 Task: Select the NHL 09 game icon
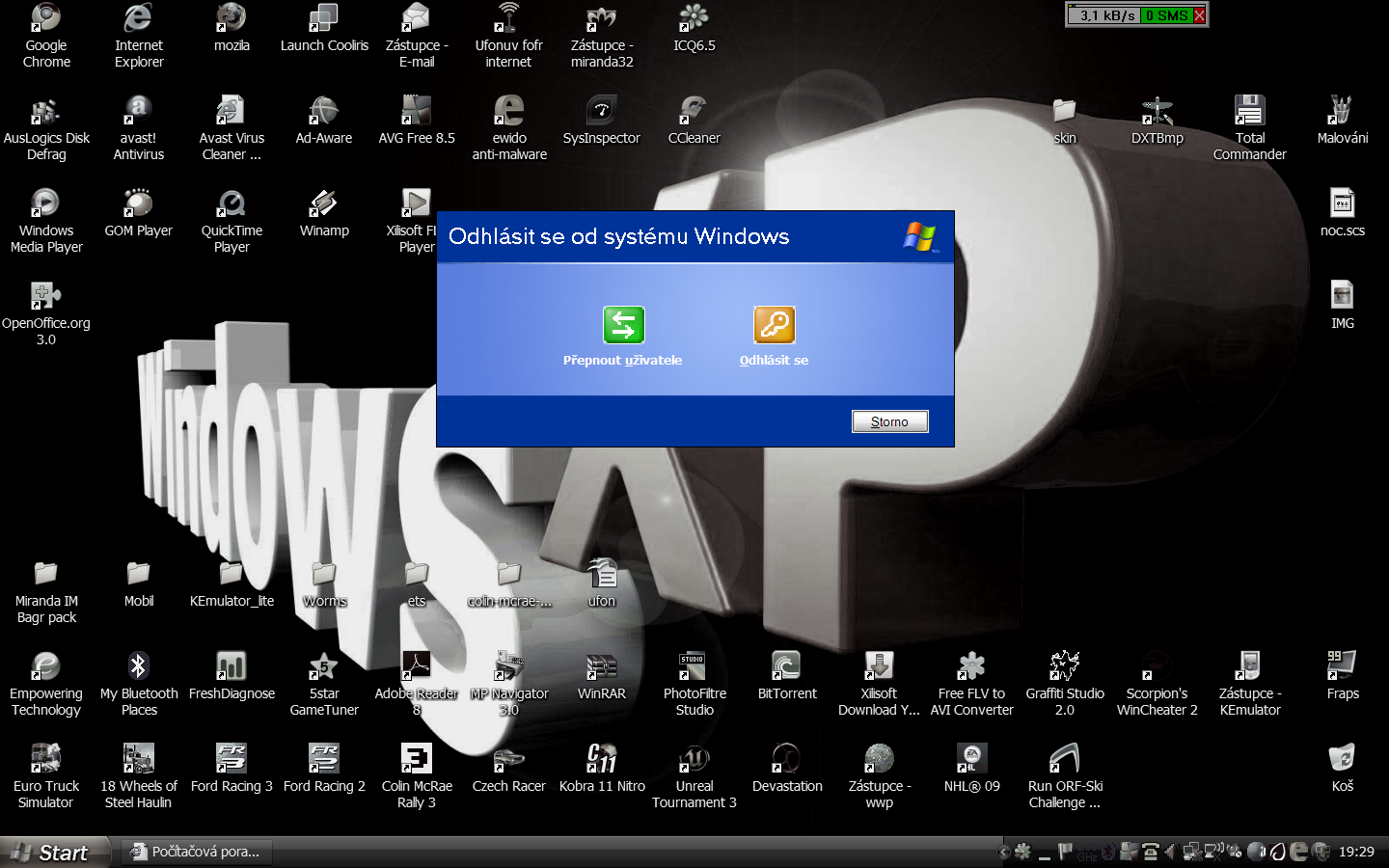click(972, 759)
